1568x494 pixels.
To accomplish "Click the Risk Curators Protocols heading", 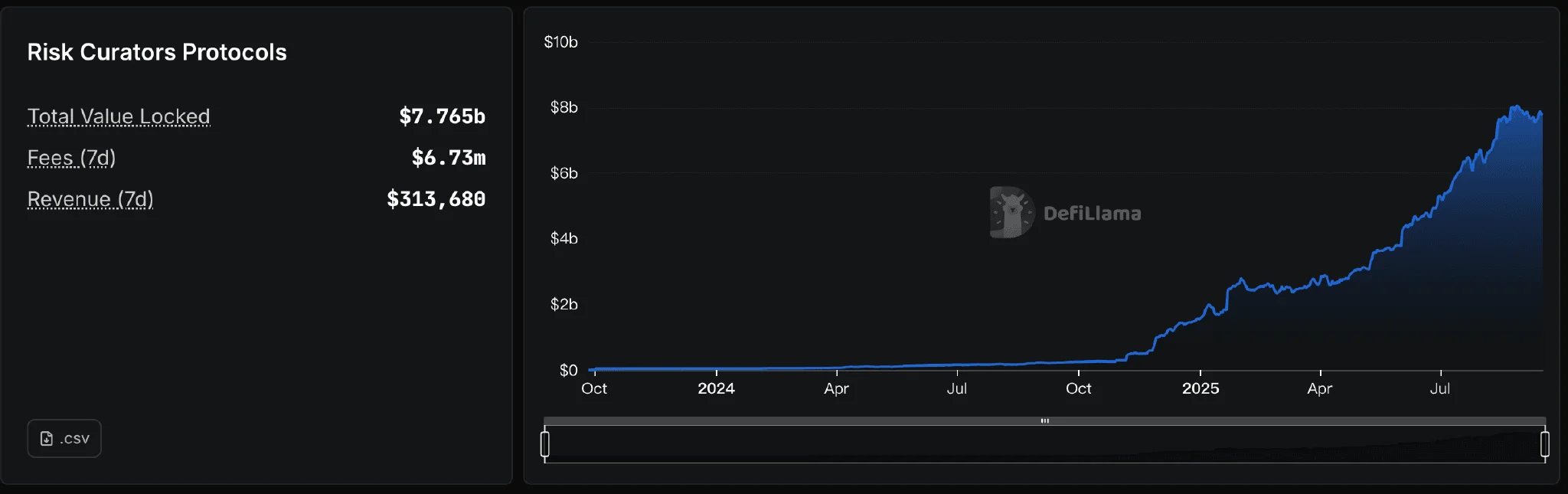I will [157, 52].
